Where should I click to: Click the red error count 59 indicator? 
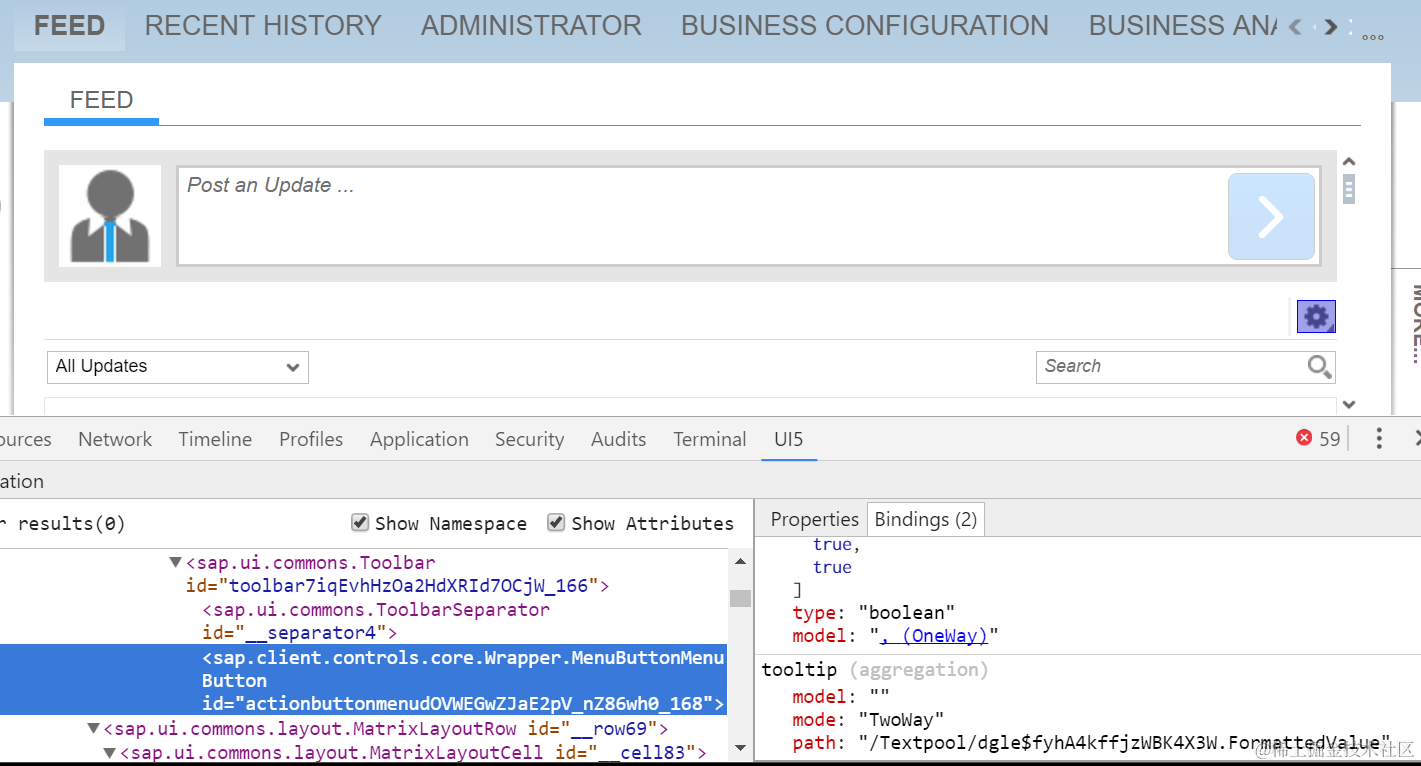point(1318,438)
